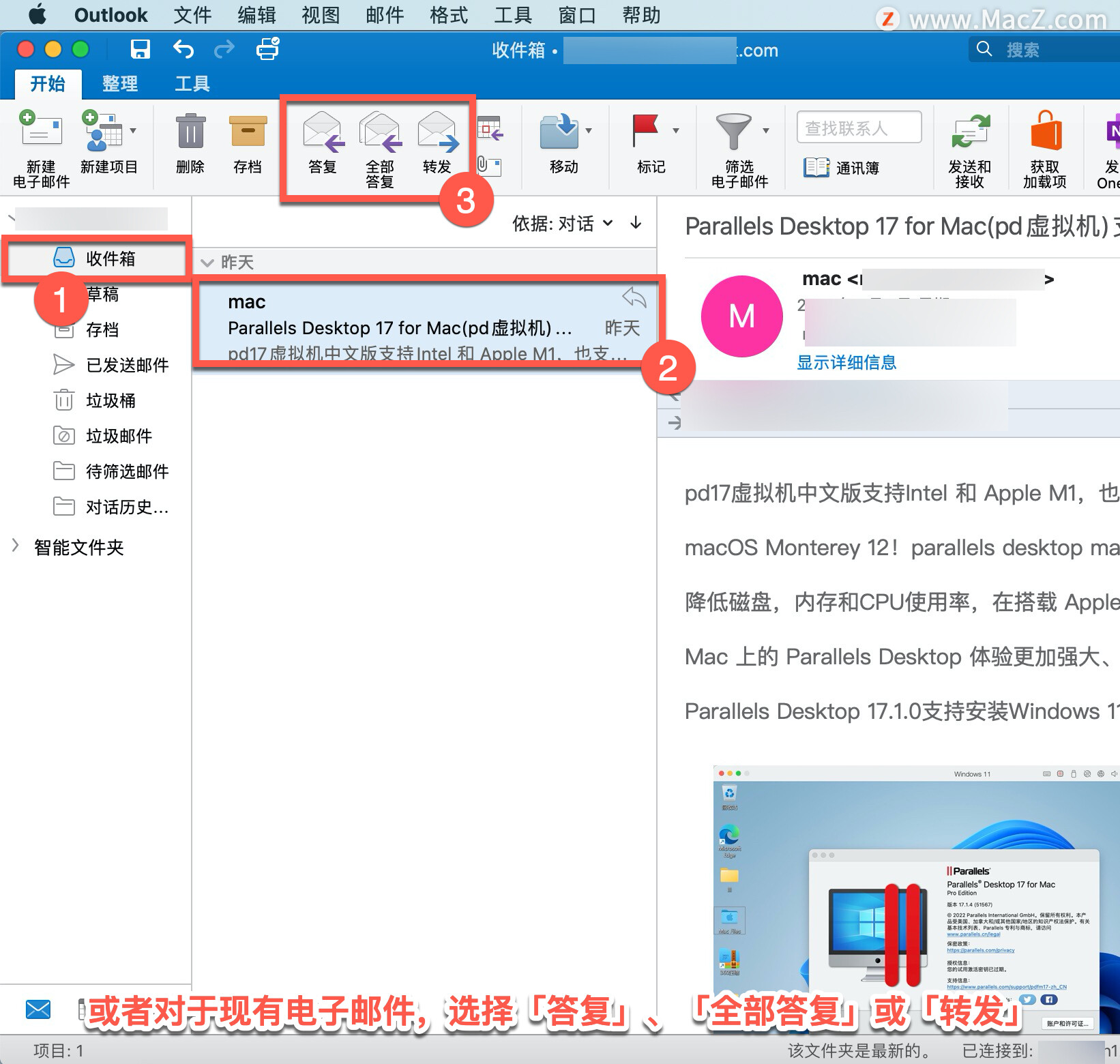
Task: Open the 文件 menu in the menu bar
Action: tap(192, 15)
